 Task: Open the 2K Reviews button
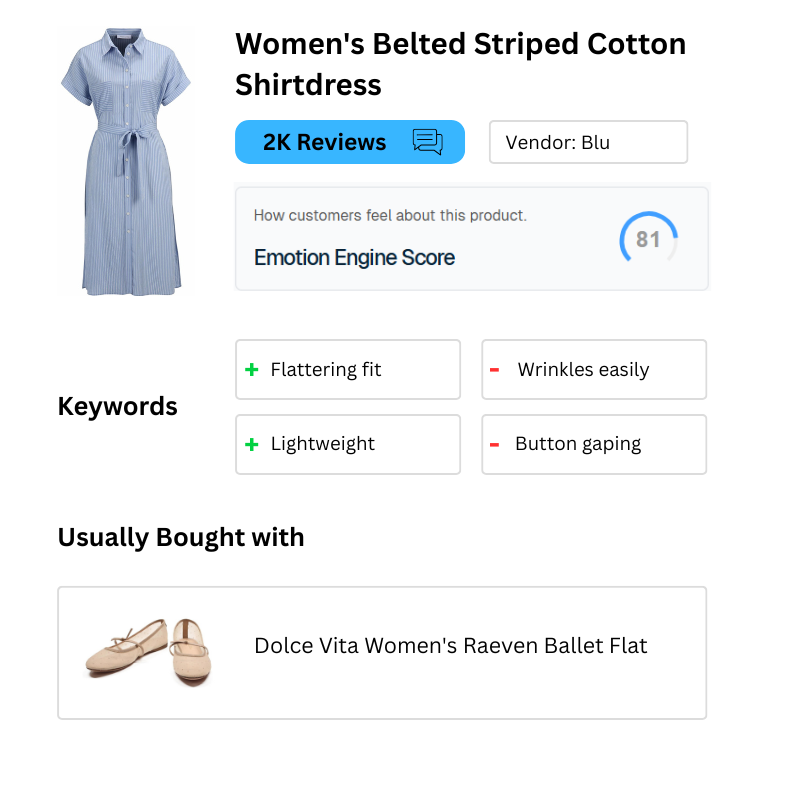(x=350, y=142)
